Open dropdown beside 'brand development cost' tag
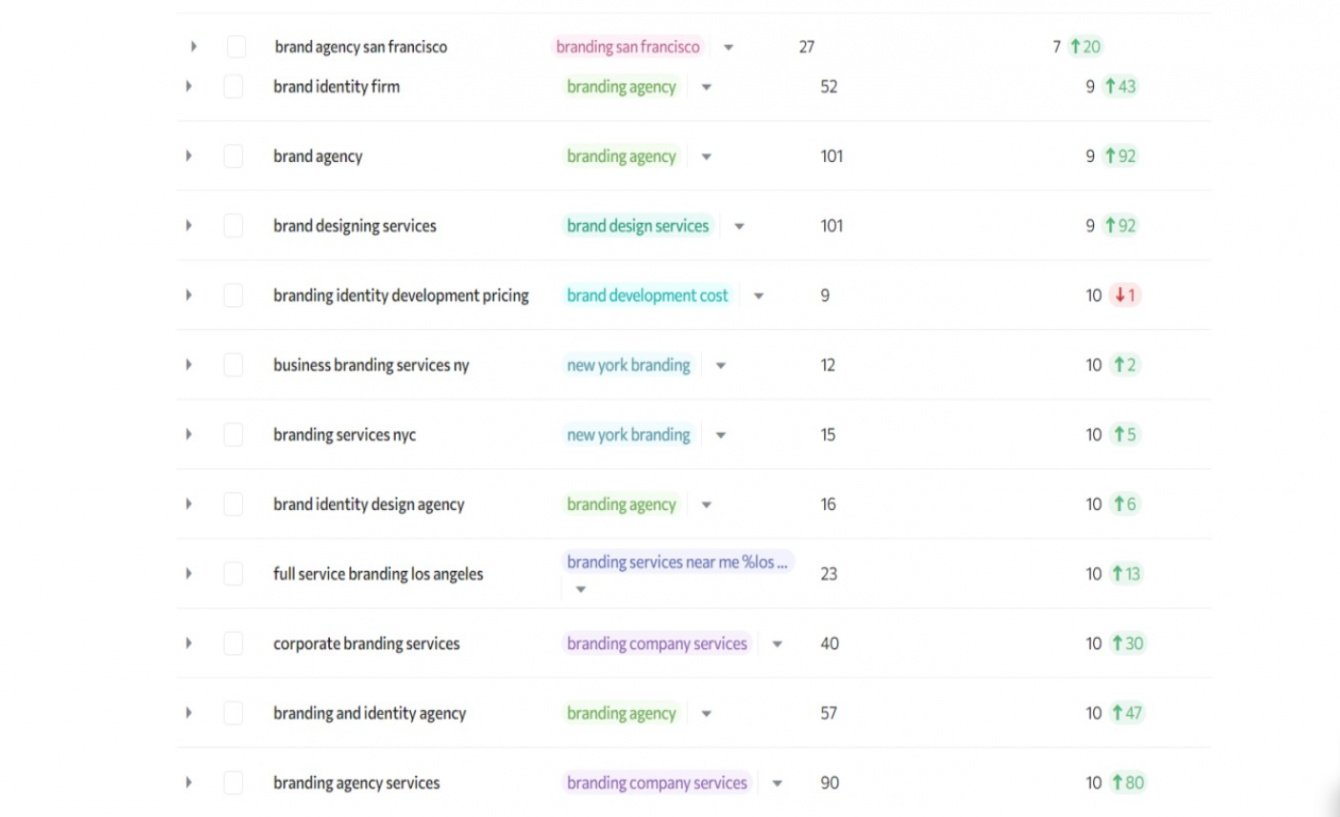This screenshot has width=1340, height=817. pyautogui.click(x=758, y=296)
